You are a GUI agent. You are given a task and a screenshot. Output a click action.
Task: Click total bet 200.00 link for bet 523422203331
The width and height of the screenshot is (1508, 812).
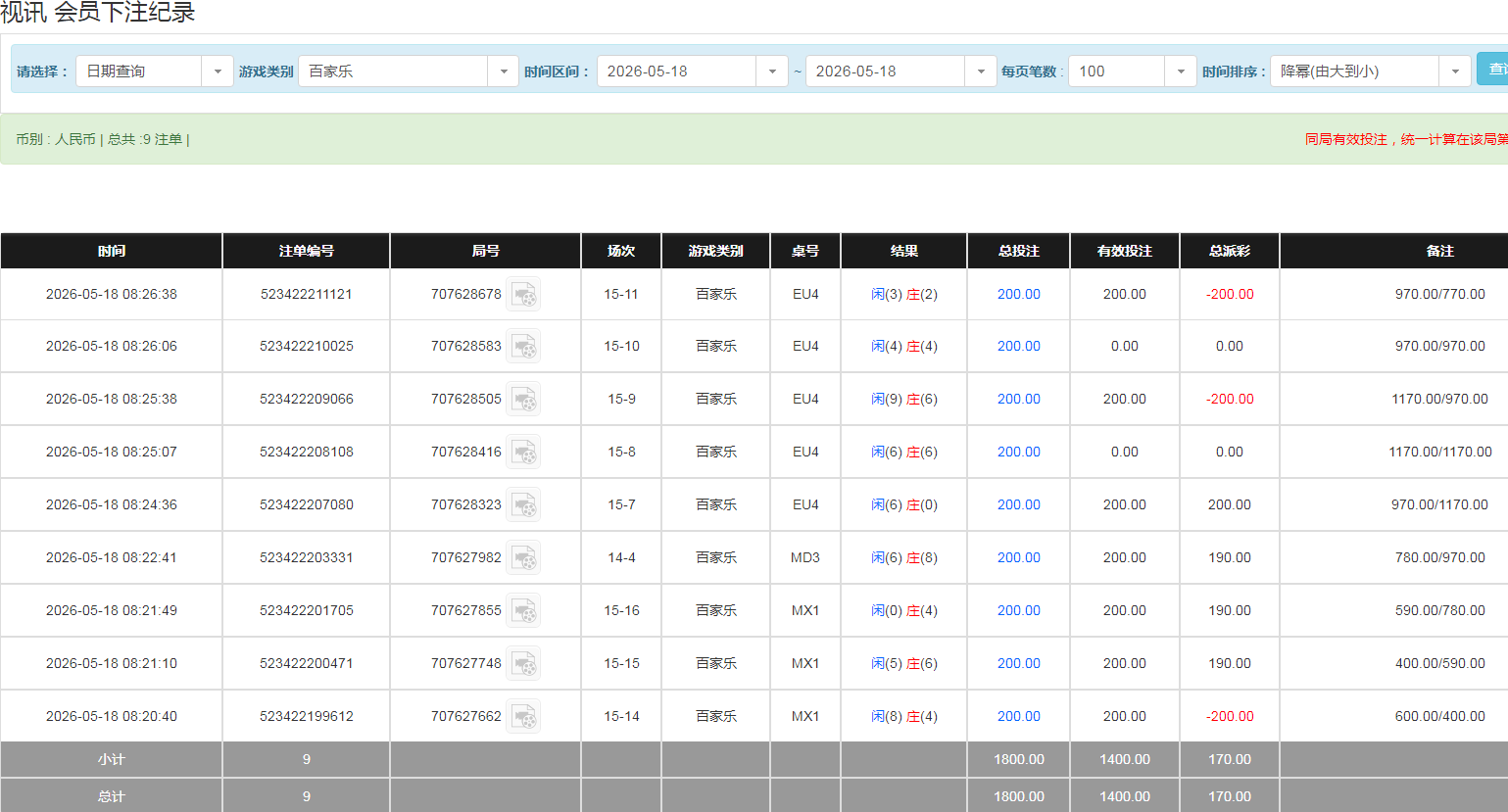click(x=1019, y=557)
